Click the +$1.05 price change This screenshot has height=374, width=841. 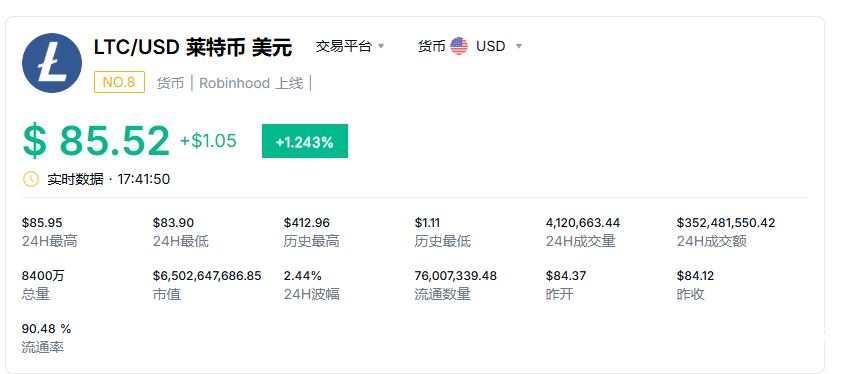tap(208, 141)
